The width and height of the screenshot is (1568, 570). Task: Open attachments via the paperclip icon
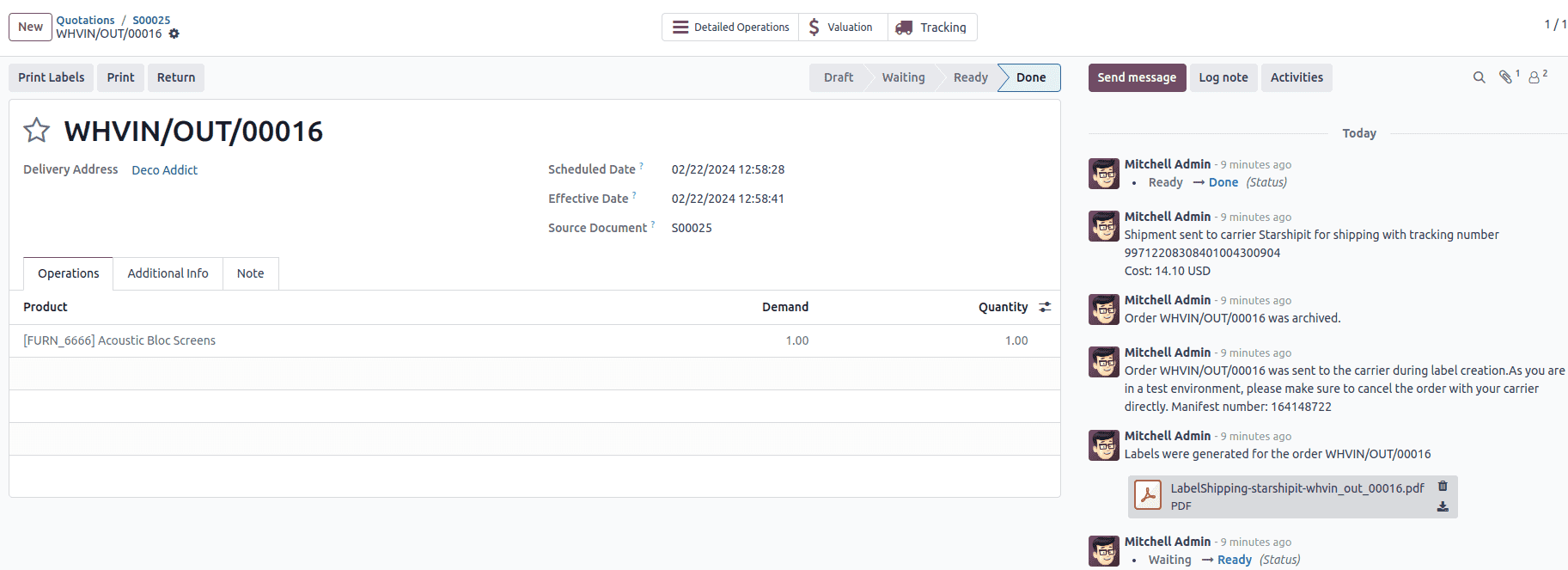[1506, 77]
